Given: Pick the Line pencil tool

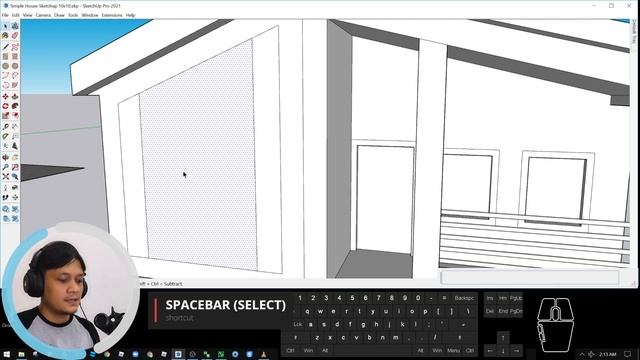Looking at the screenshot, I should click(5, 47).
